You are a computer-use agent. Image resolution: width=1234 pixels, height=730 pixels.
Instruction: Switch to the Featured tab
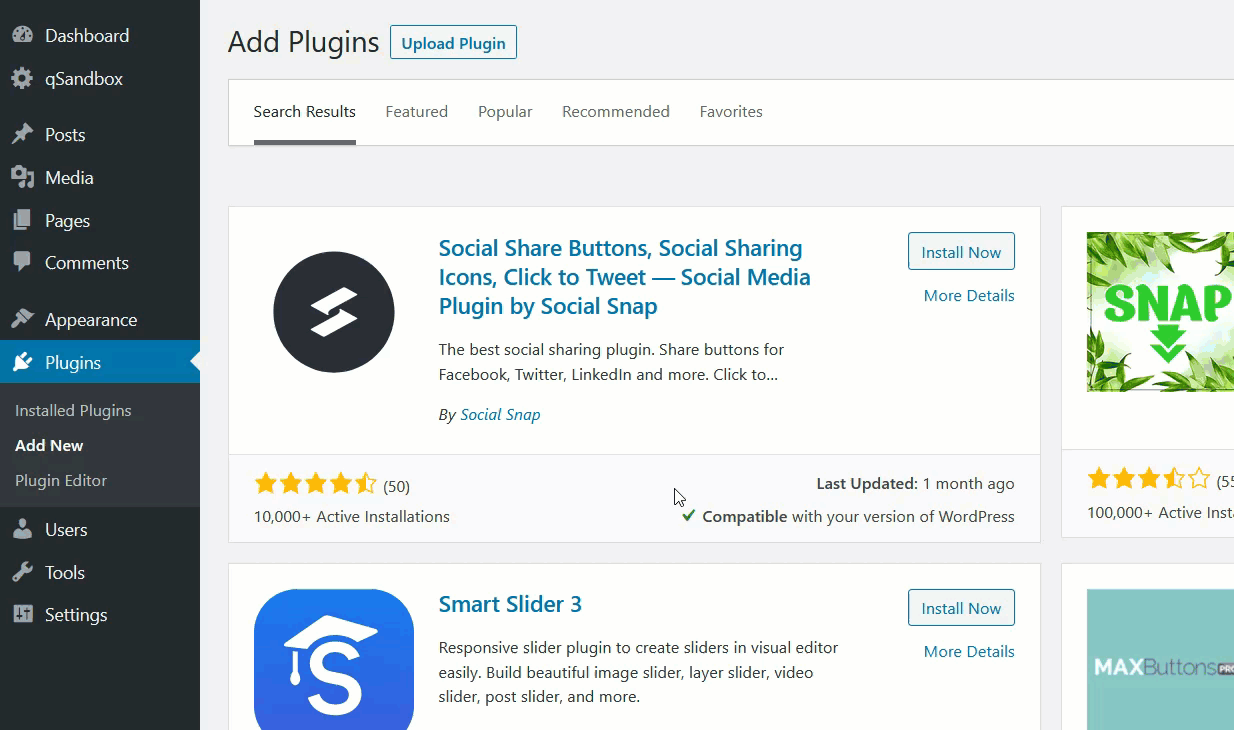pyautogui.click(x=416, y=111)
